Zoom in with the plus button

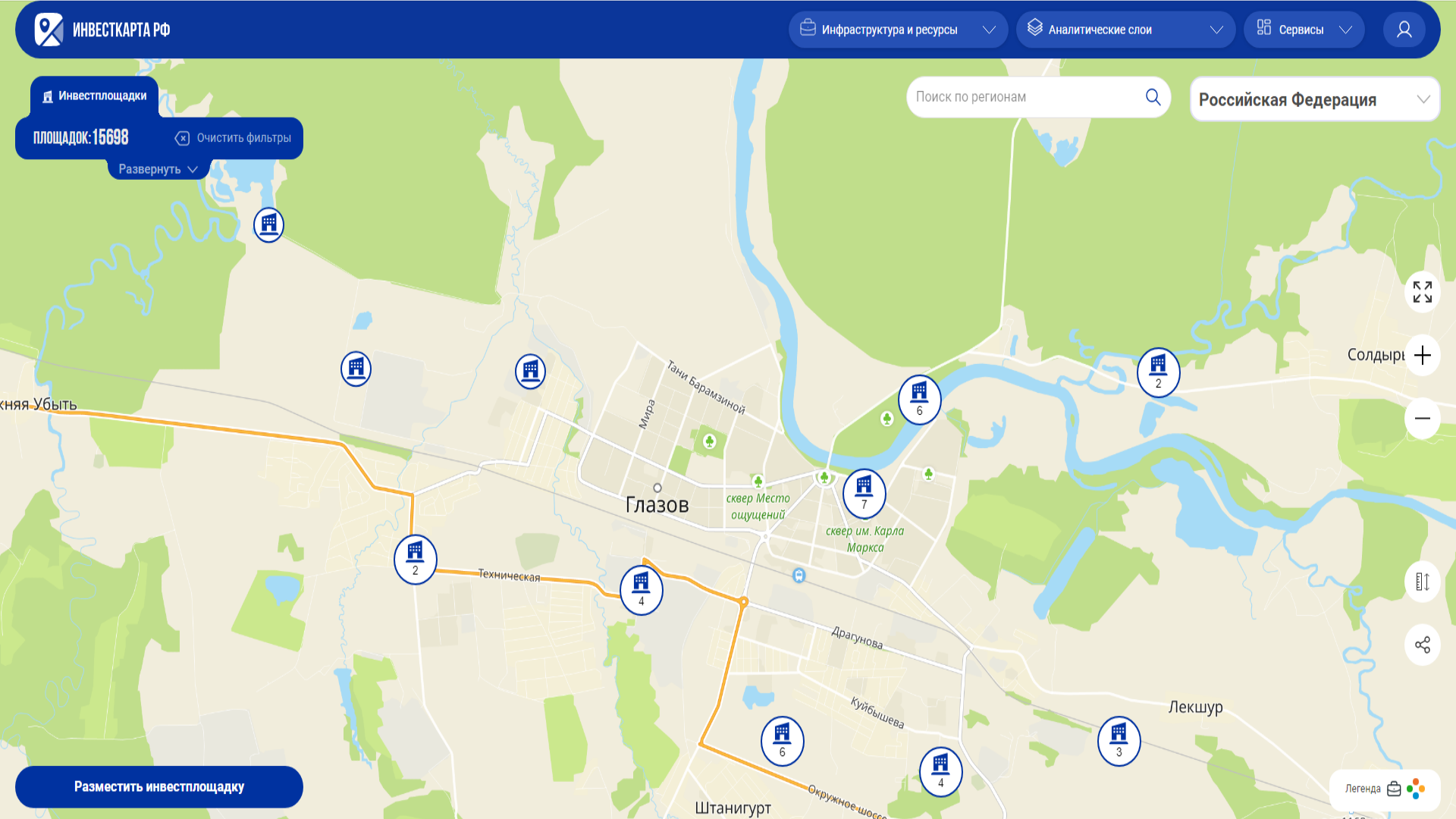(x=1422, y=355)
